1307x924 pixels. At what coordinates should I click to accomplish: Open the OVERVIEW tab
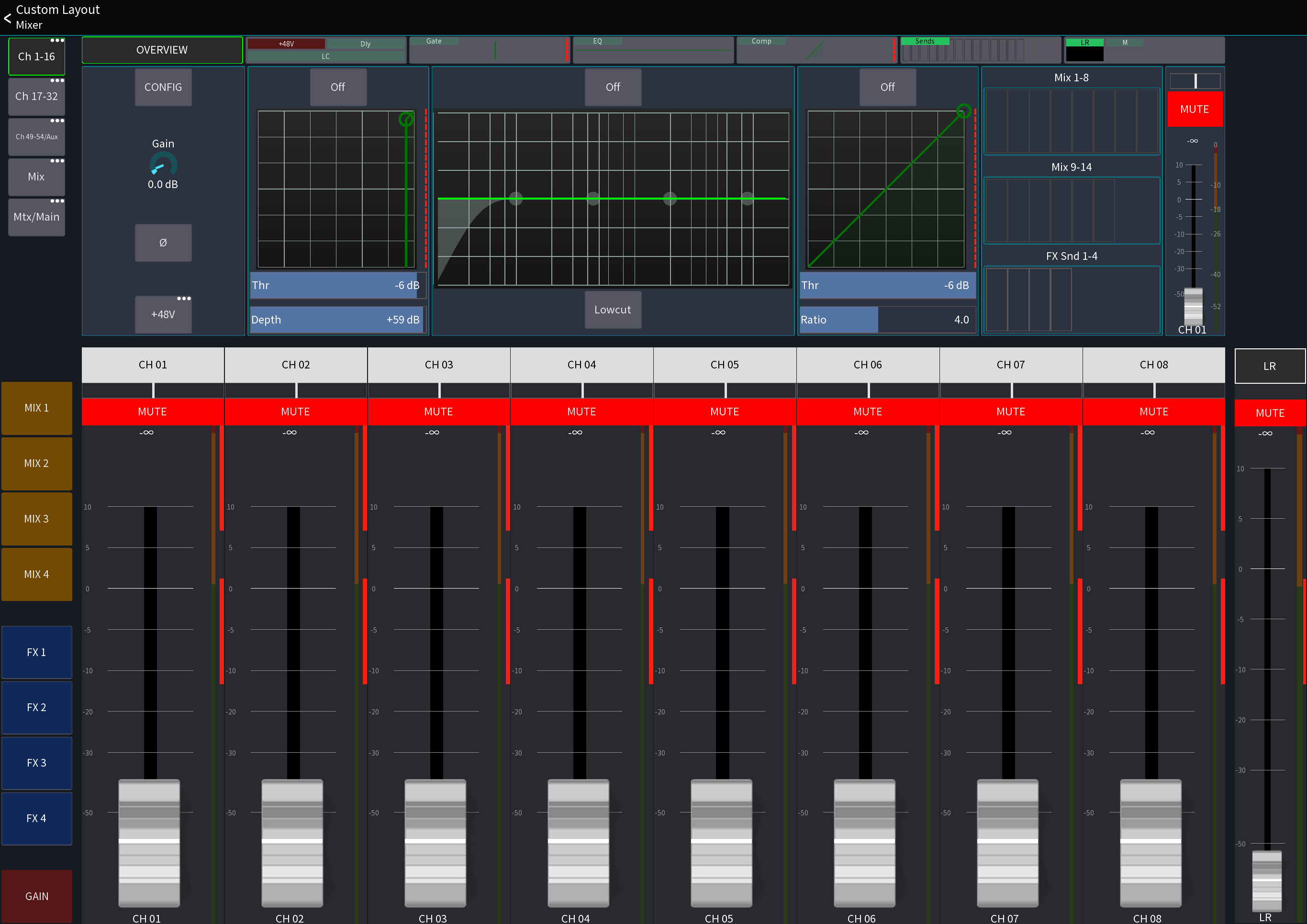pos(162,50)
